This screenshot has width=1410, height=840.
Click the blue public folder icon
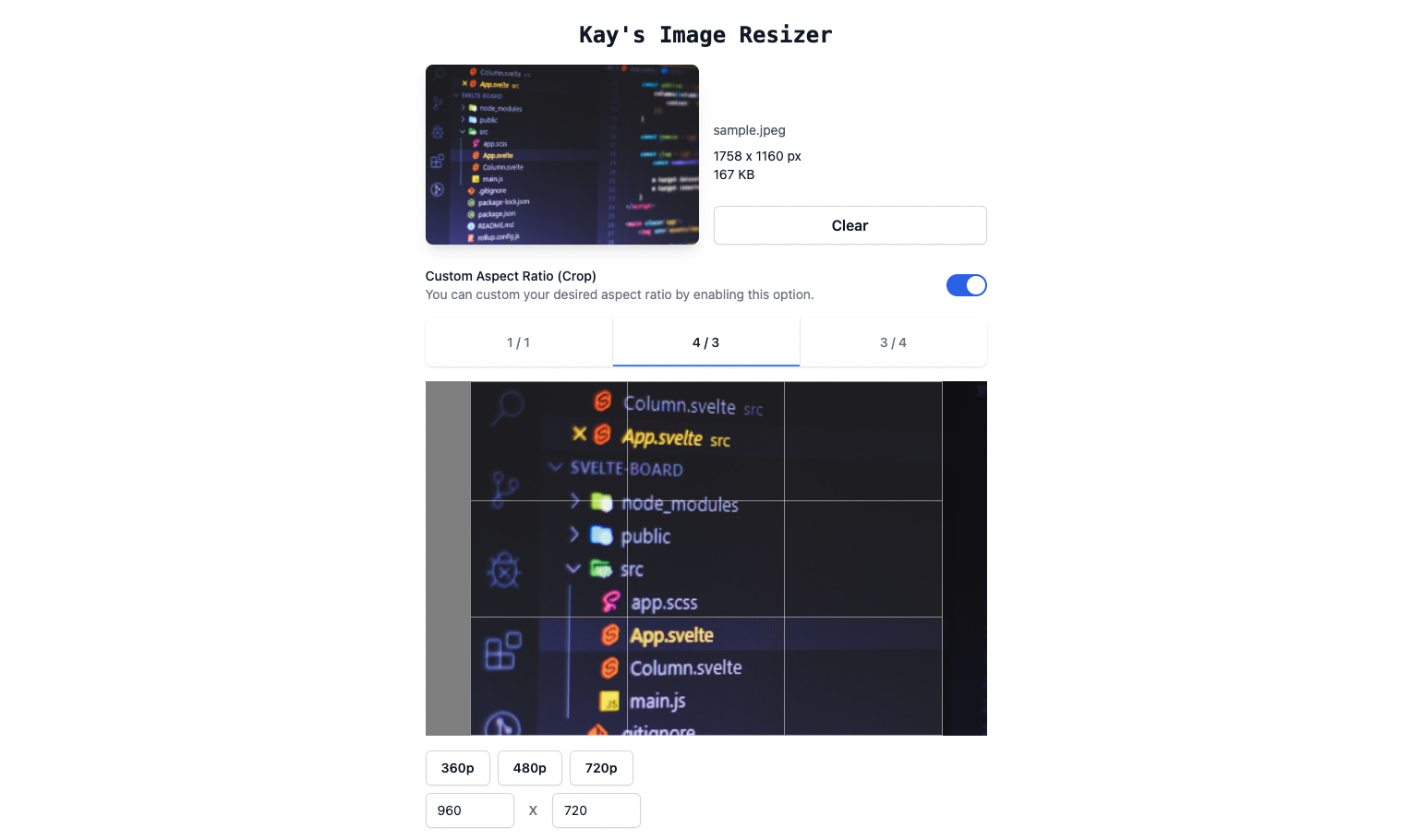[x=601, y=535]
